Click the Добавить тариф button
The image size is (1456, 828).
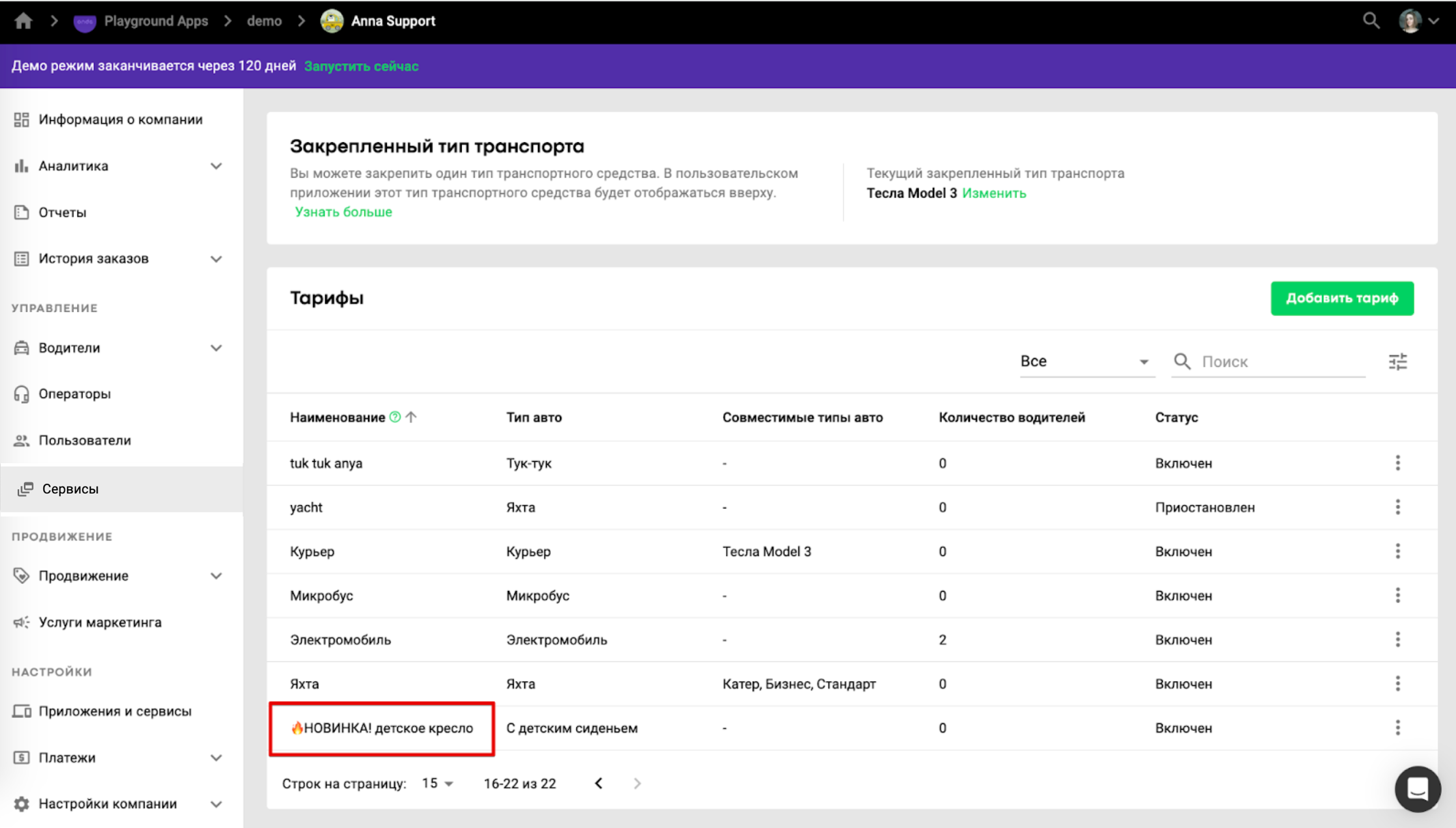pos(1341,299)
